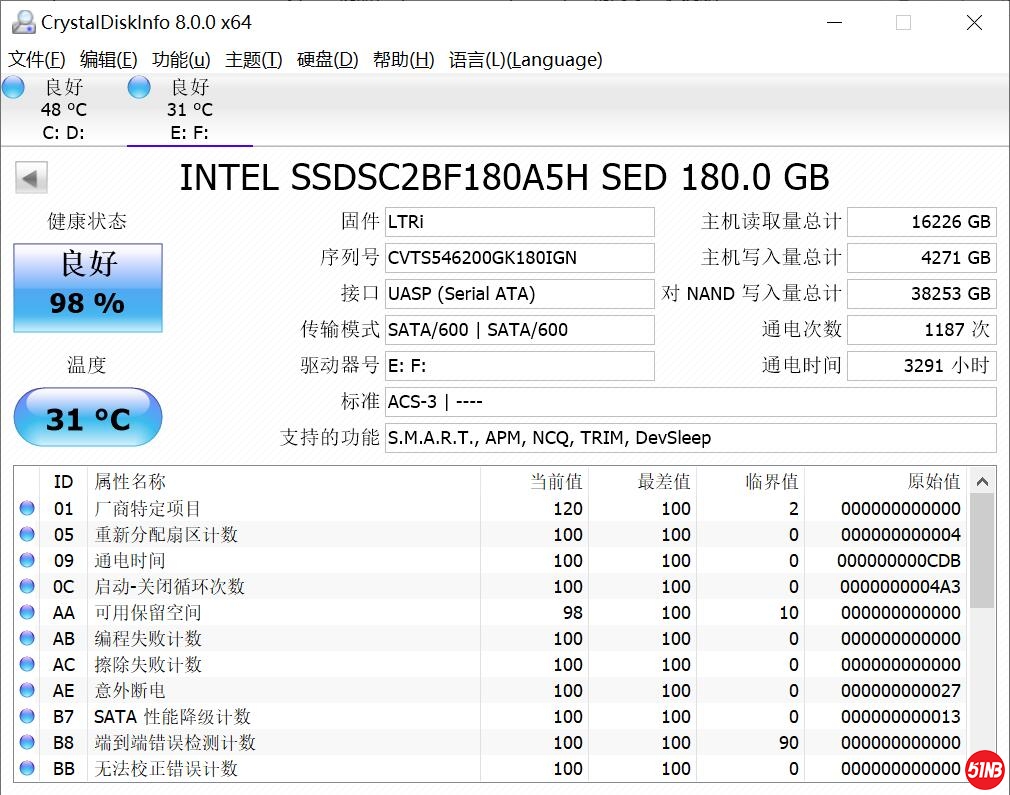The height and width of the screenshot is (795, 1010).
Task: Click the 31 °C temperature button
Action: point(88,418)
